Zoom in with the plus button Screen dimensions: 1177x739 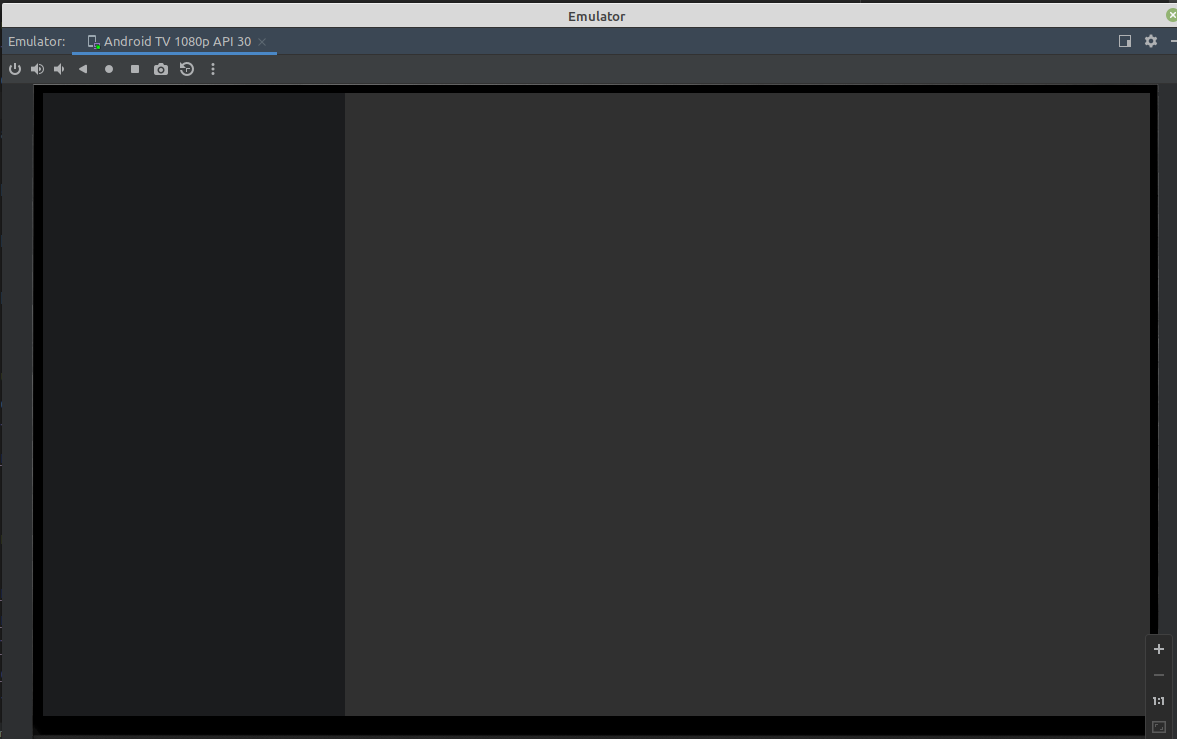pyautogui.click(x=1159, y=649)
